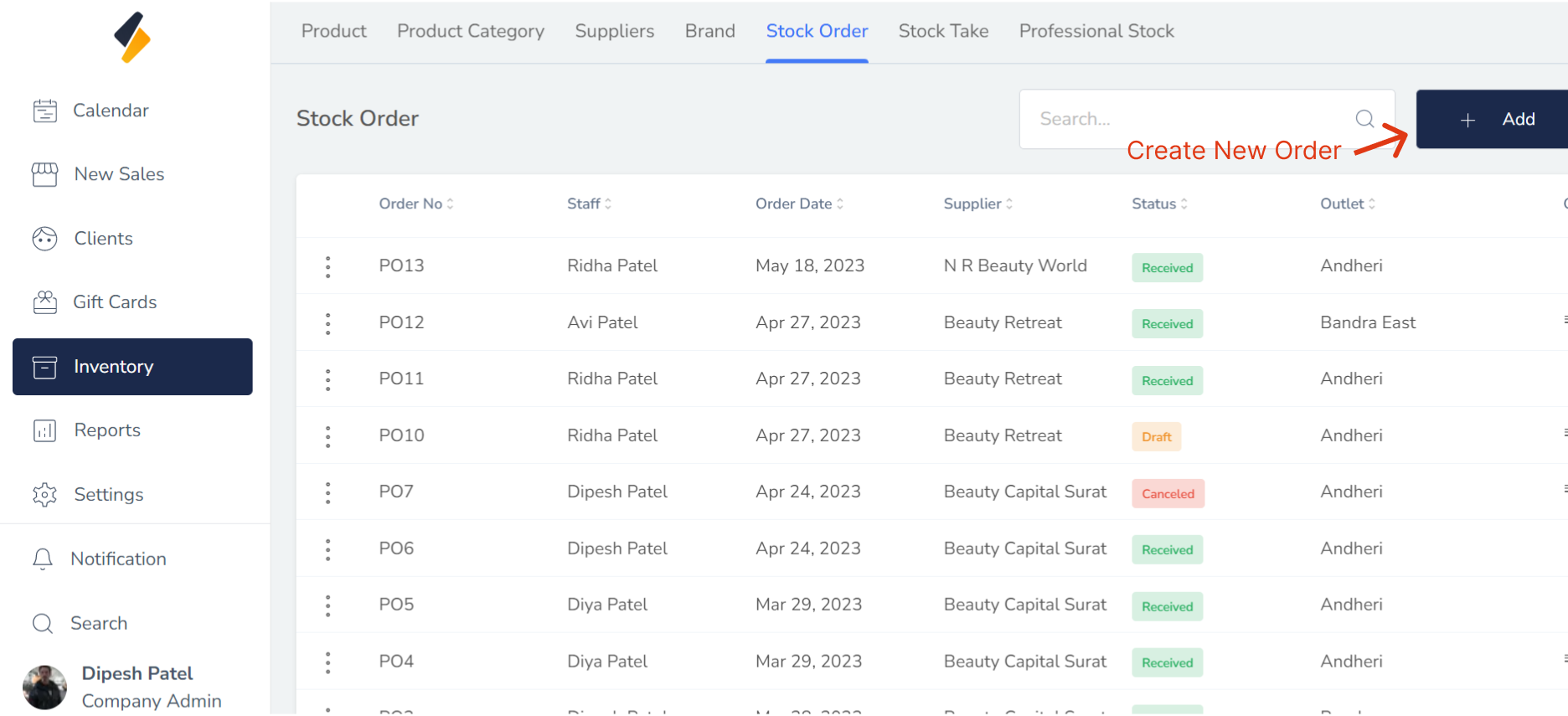Screen dimensions: 1568x716
Task: Go to the Suppliers tab
Action: click(614, 31)
